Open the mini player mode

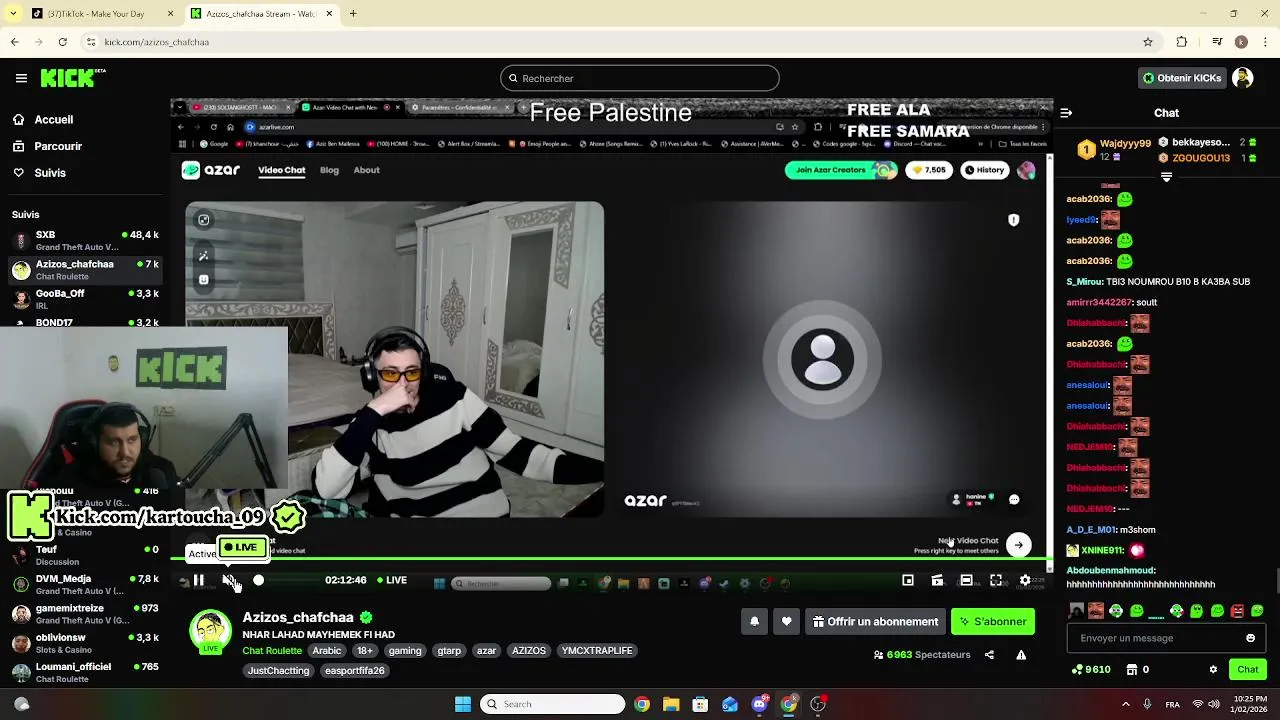click(x=908, y=580)
